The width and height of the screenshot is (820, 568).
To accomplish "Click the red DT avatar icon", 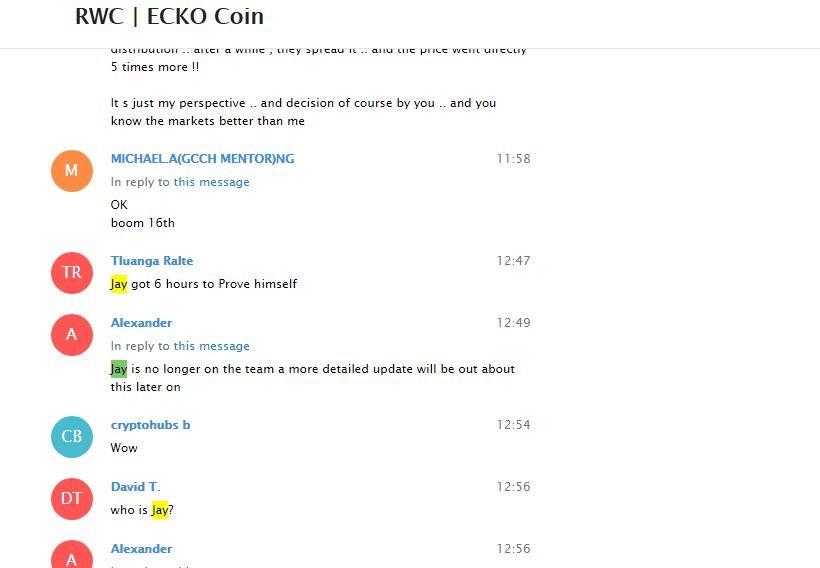I will click(x=72, y=498).
